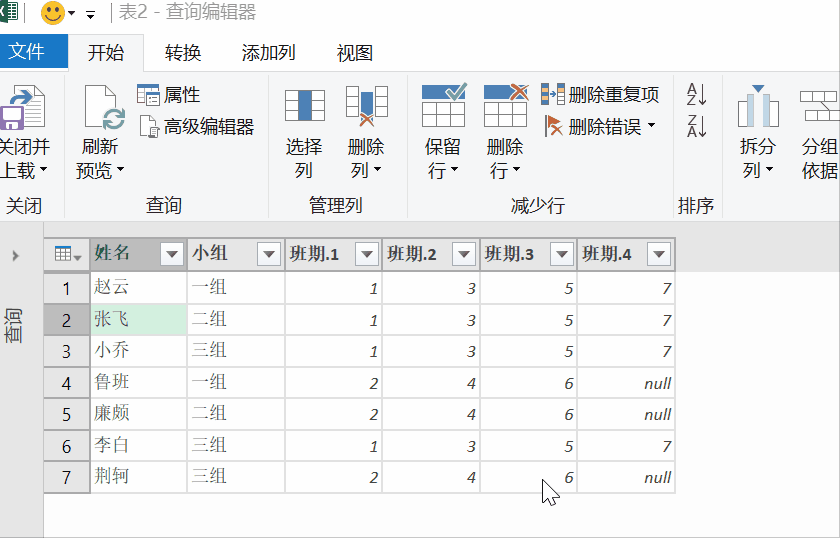Select the 班期.2 column header
Image resolution: width=840 pixels, height=538 pixels.
431,253
